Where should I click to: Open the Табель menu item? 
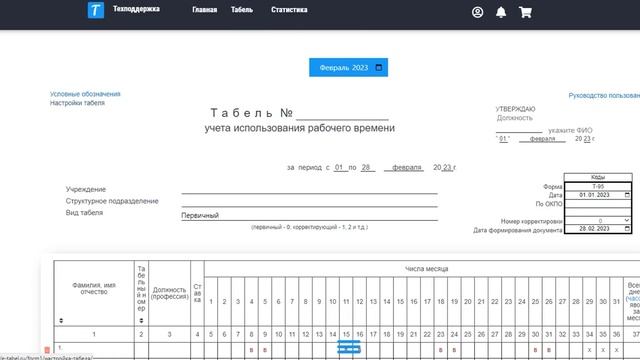tap(242, 10)
